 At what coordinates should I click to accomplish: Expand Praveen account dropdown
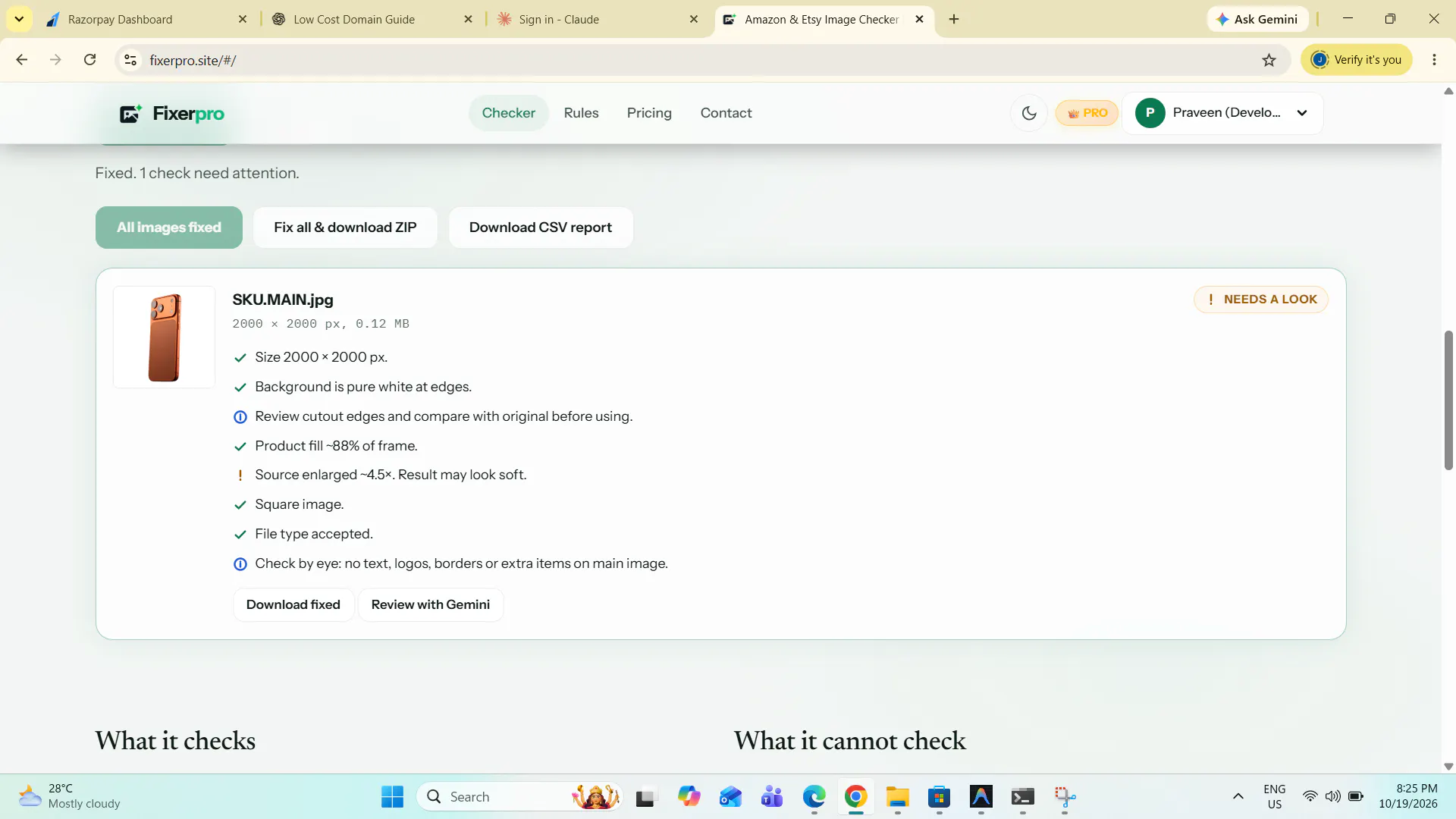click(1222, 113)
